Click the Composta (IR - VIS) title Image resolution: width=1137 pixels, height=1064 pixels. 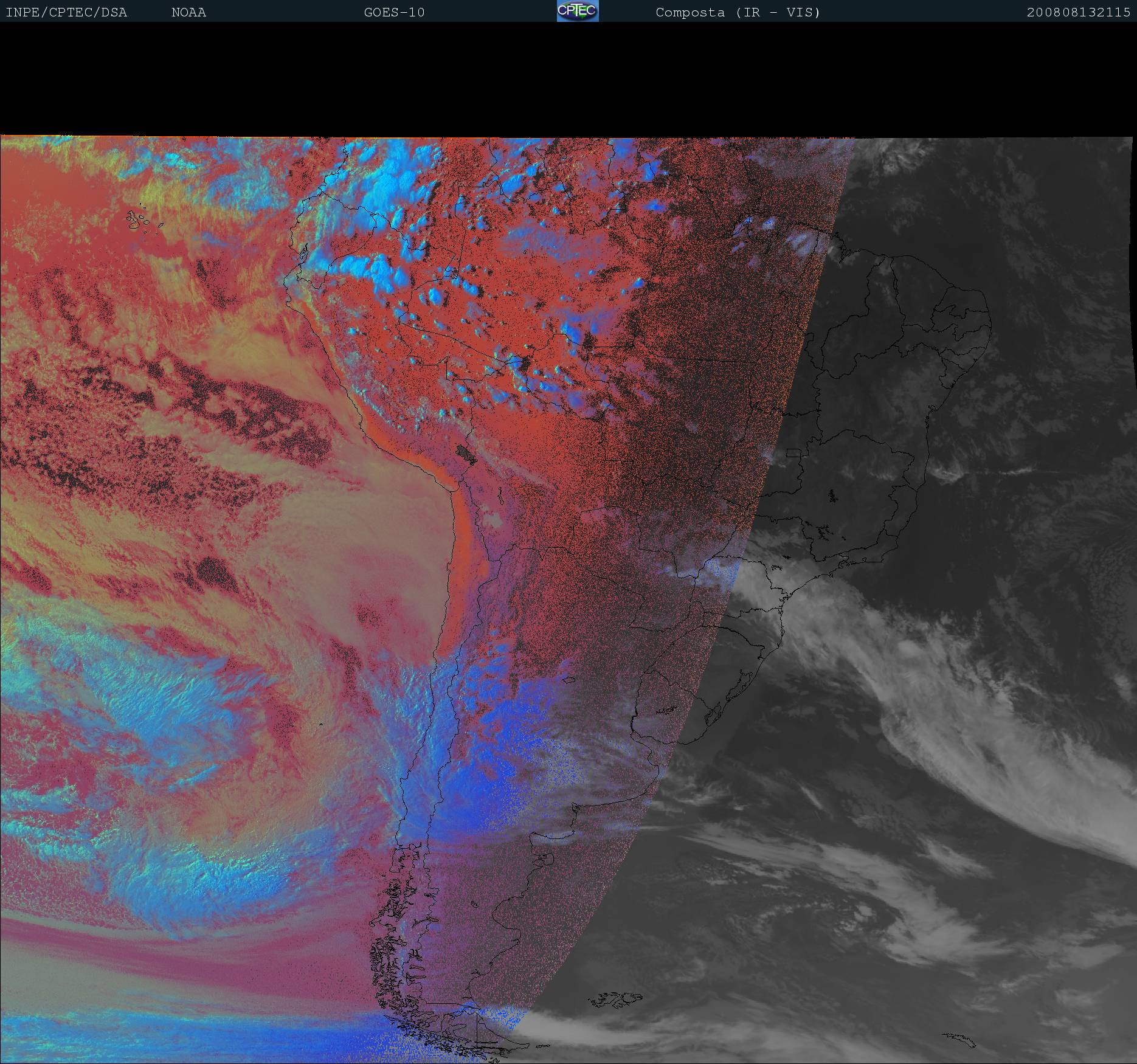[738, 13]
